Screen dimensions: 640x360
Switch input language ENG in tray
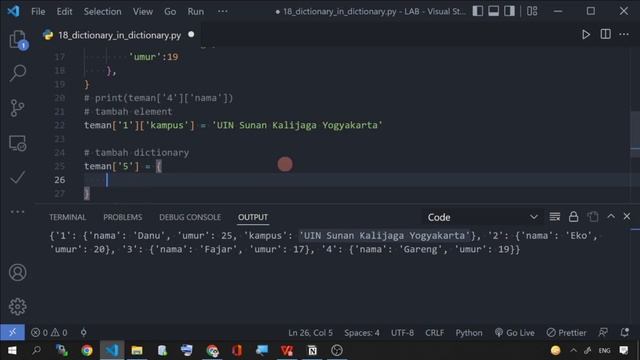point(604,350)
